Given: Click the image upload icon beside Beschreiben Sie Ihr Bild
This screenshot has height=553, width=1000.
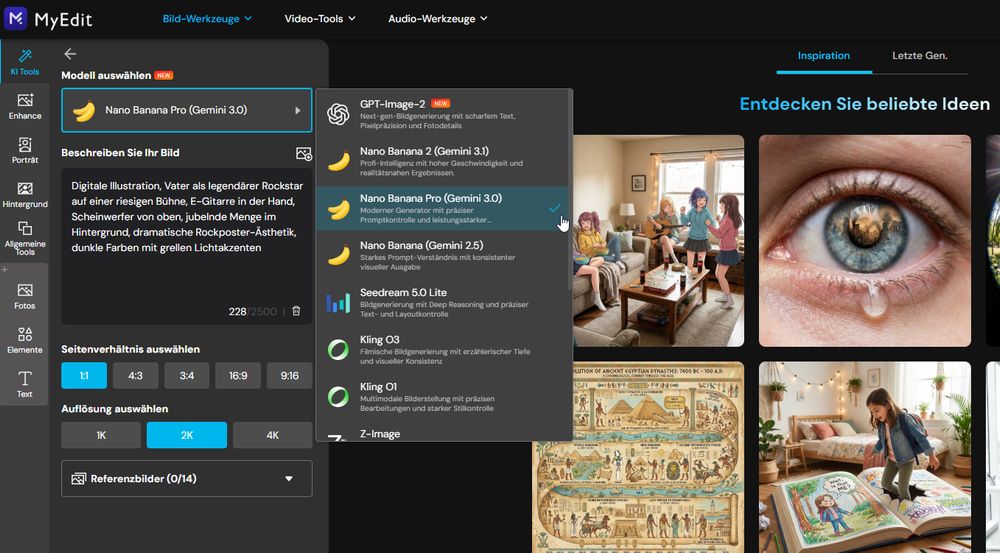Looking at the screenshot, I should point(304,154).
